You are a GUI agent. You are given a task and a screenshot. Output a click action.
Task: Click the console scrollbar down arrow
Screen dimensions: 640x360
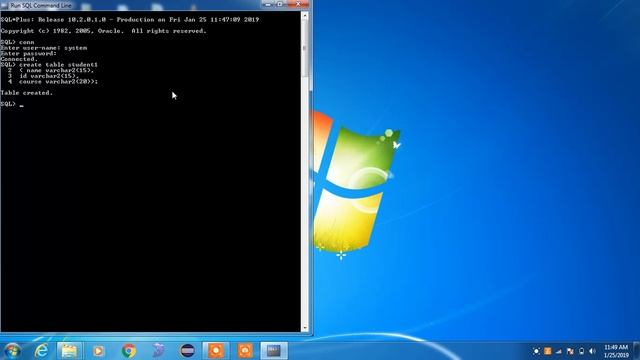pos(304,328)
